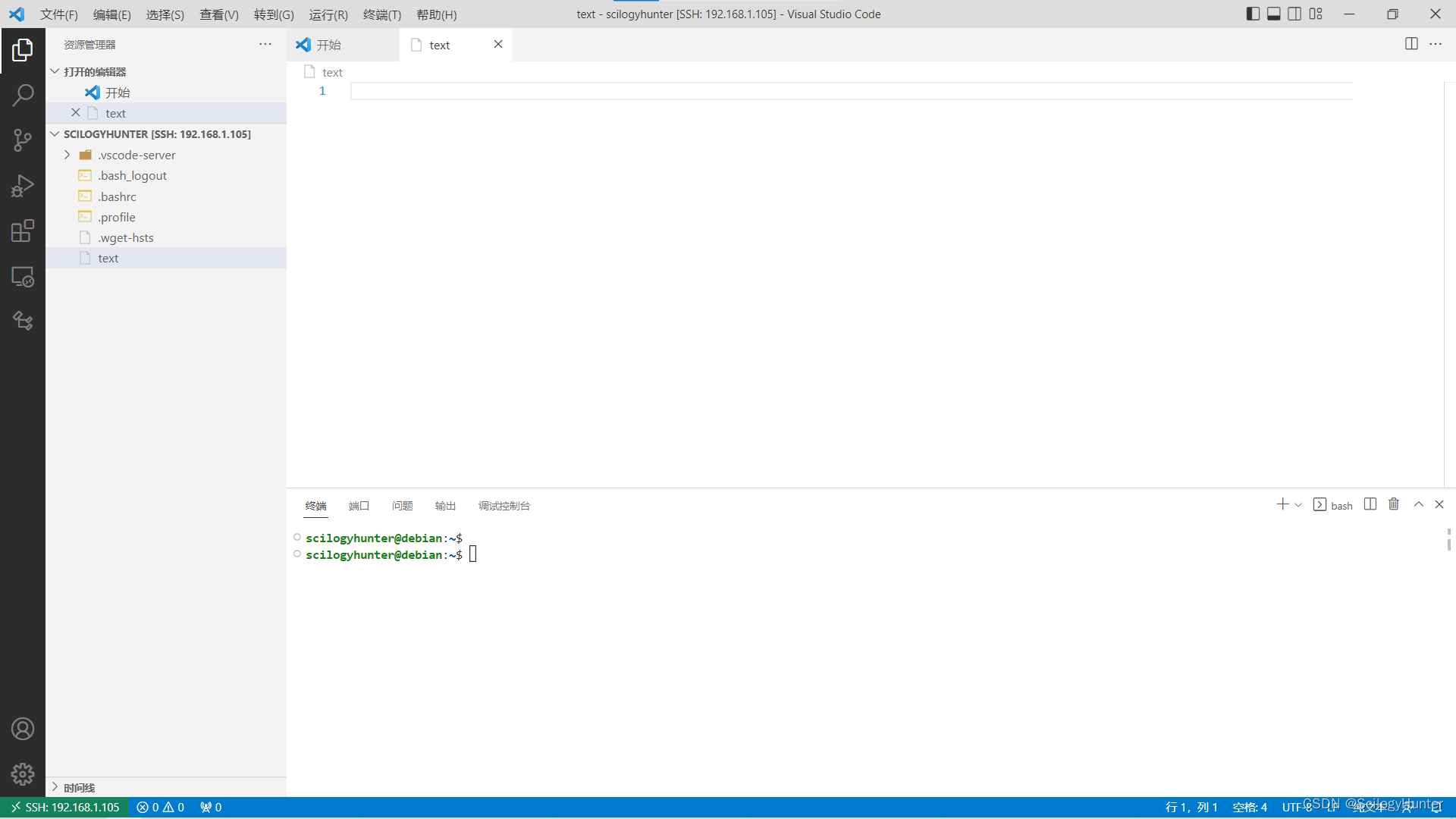Click into editor line 1
The width and height of the screenshot is (1456, 819).
coord(852,91)
